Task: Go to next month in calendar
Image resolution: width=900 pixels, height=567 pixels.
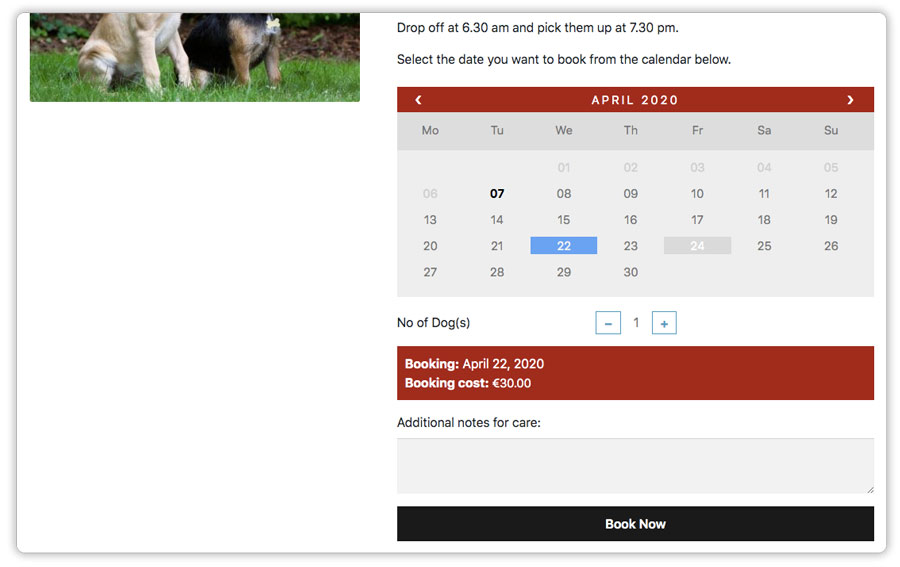Action: pyautogui.click(x=850, y=100)
